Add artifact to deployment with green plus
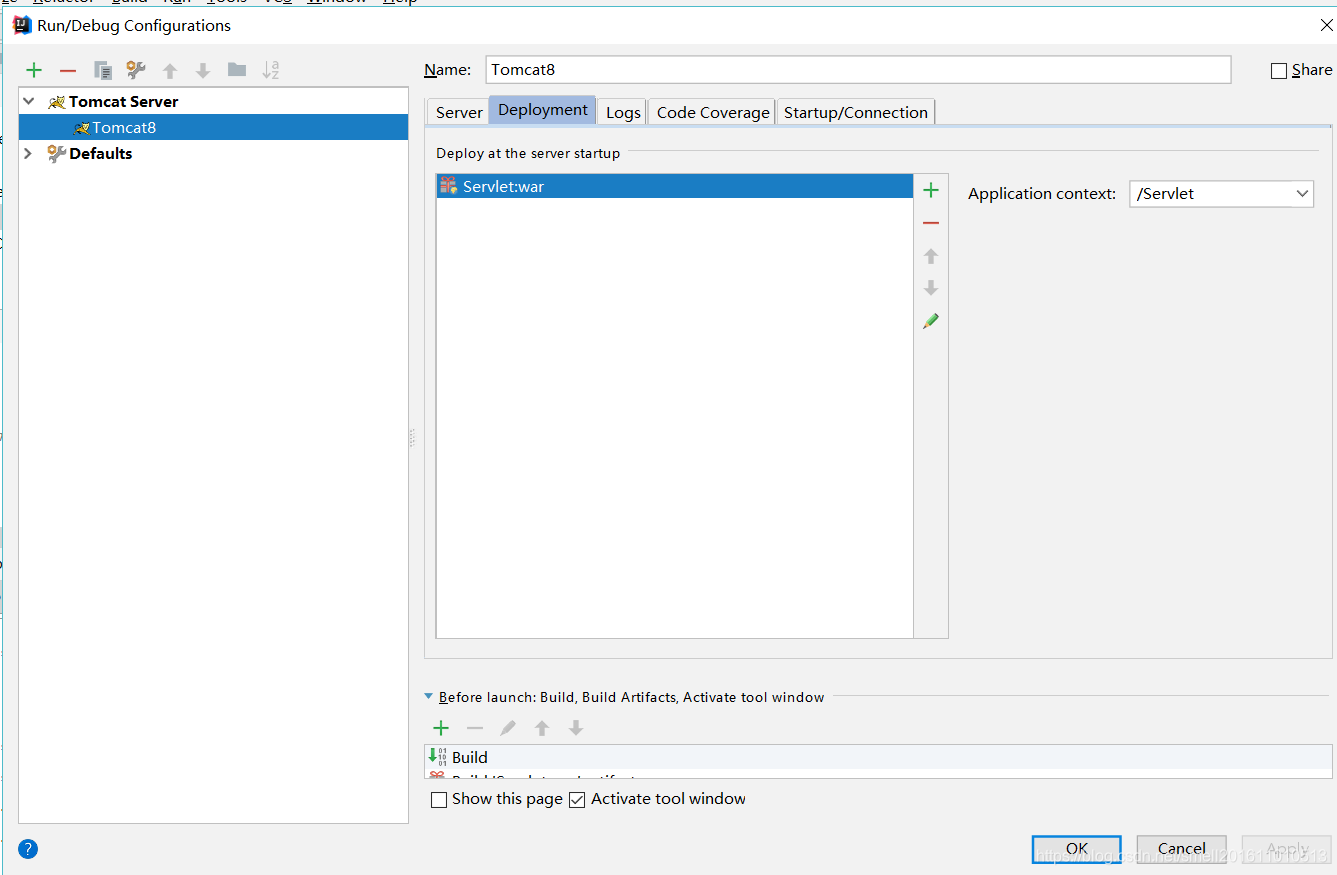 pyautogui.click(x=931, y=190)
